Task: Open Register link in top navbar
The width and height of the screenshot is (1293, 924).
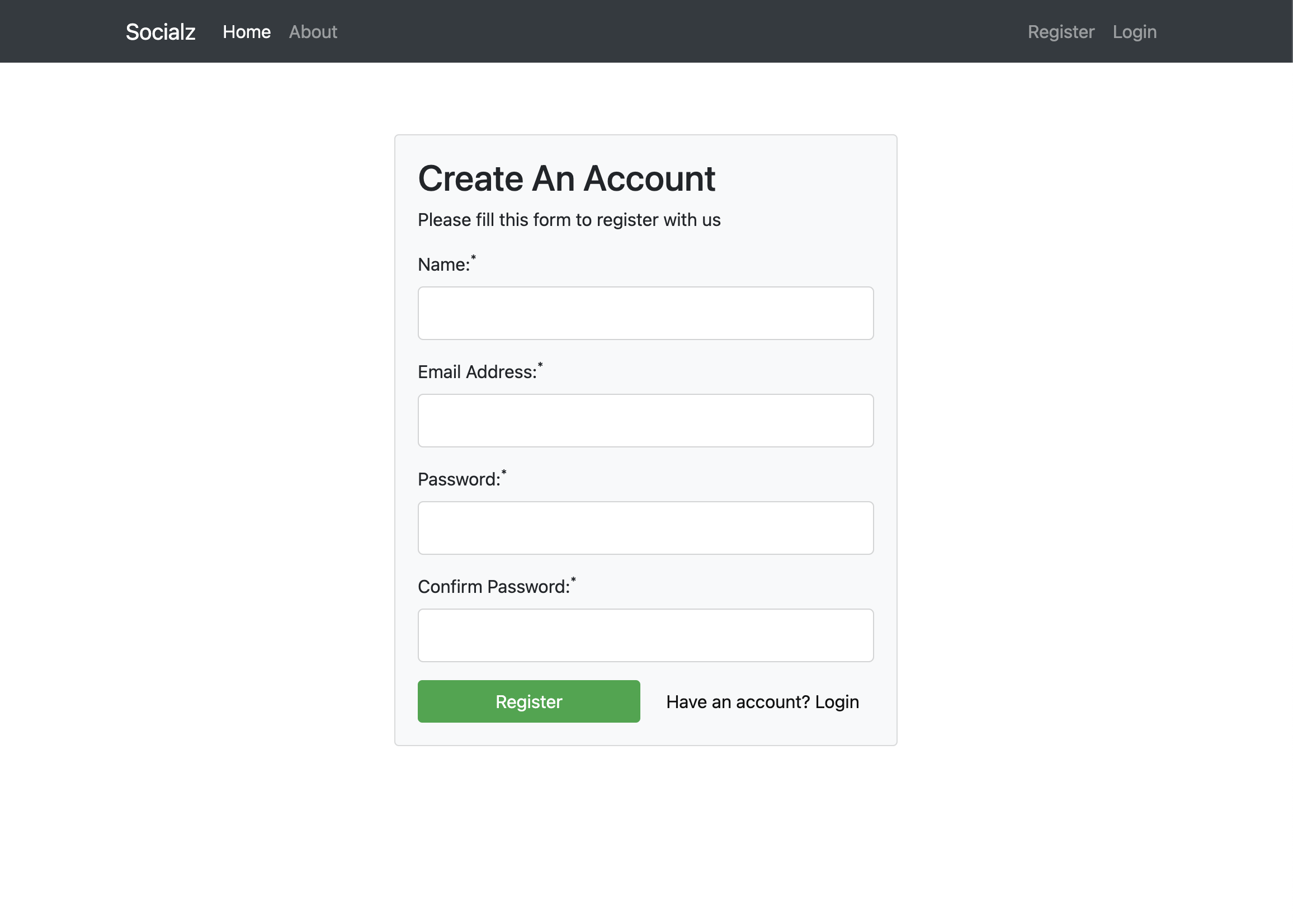Action: click(1060, 32)
